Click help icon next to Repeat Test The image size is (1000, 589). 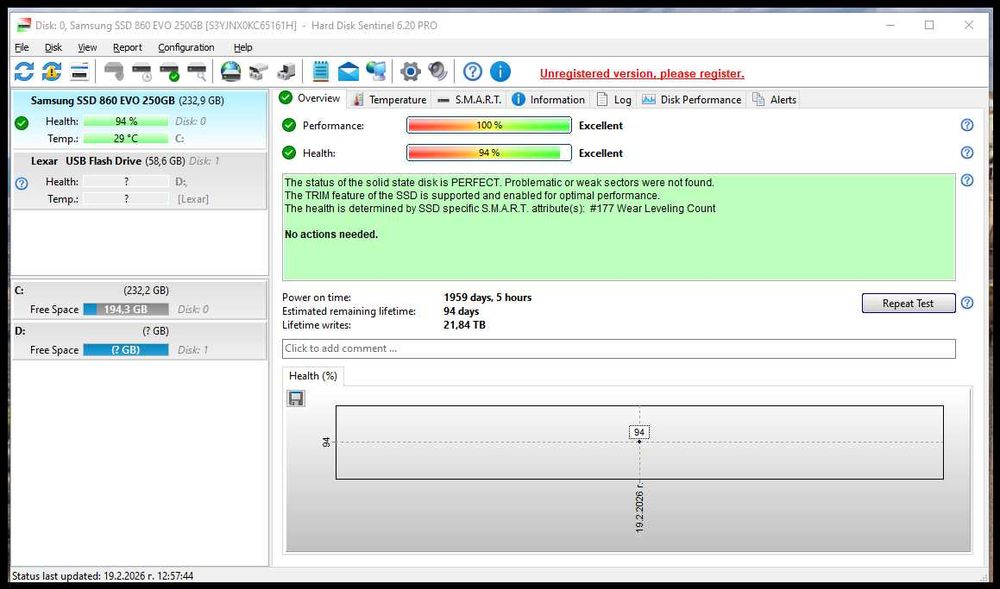coord(967,303)
